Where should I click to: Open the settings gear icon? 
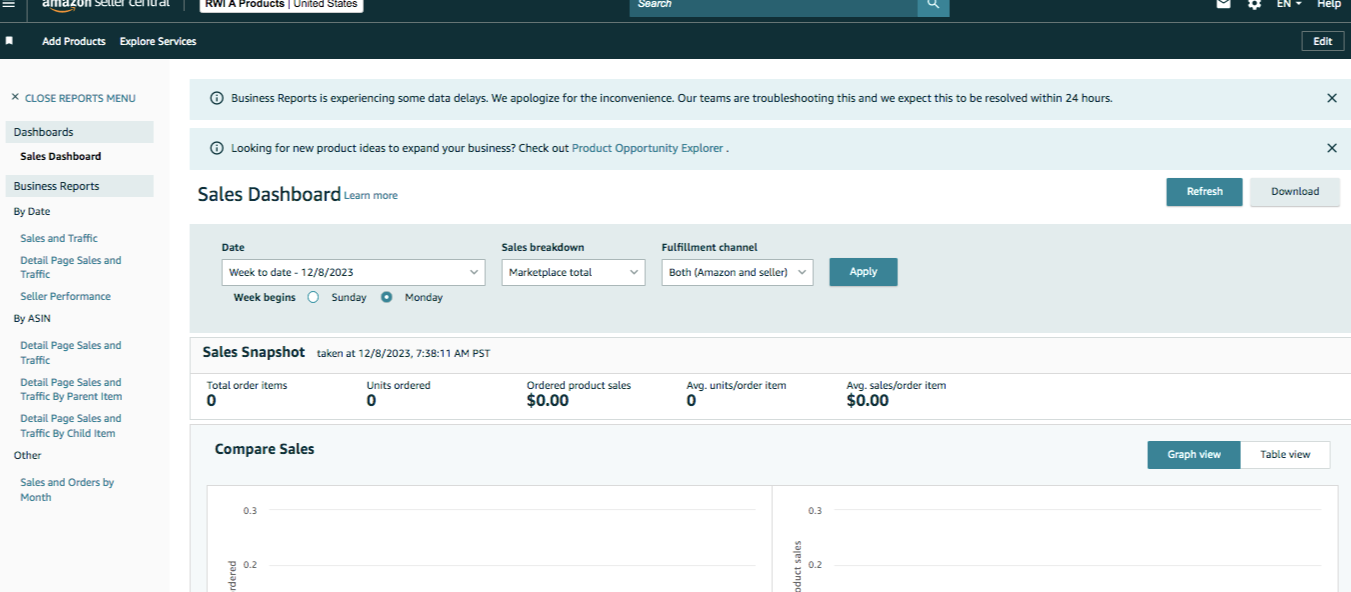1254,4
